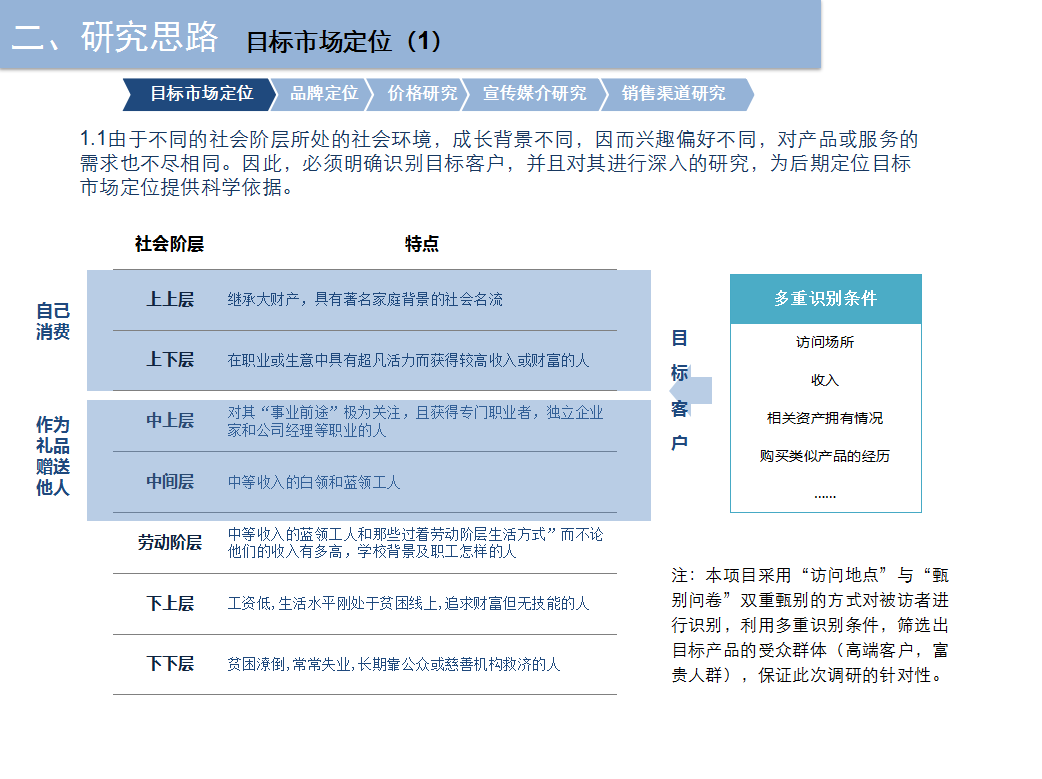The height and width of the screenshot is (779, 1042).
Task: Select the 下下层 row label
Action: click(x=170, y=663)
